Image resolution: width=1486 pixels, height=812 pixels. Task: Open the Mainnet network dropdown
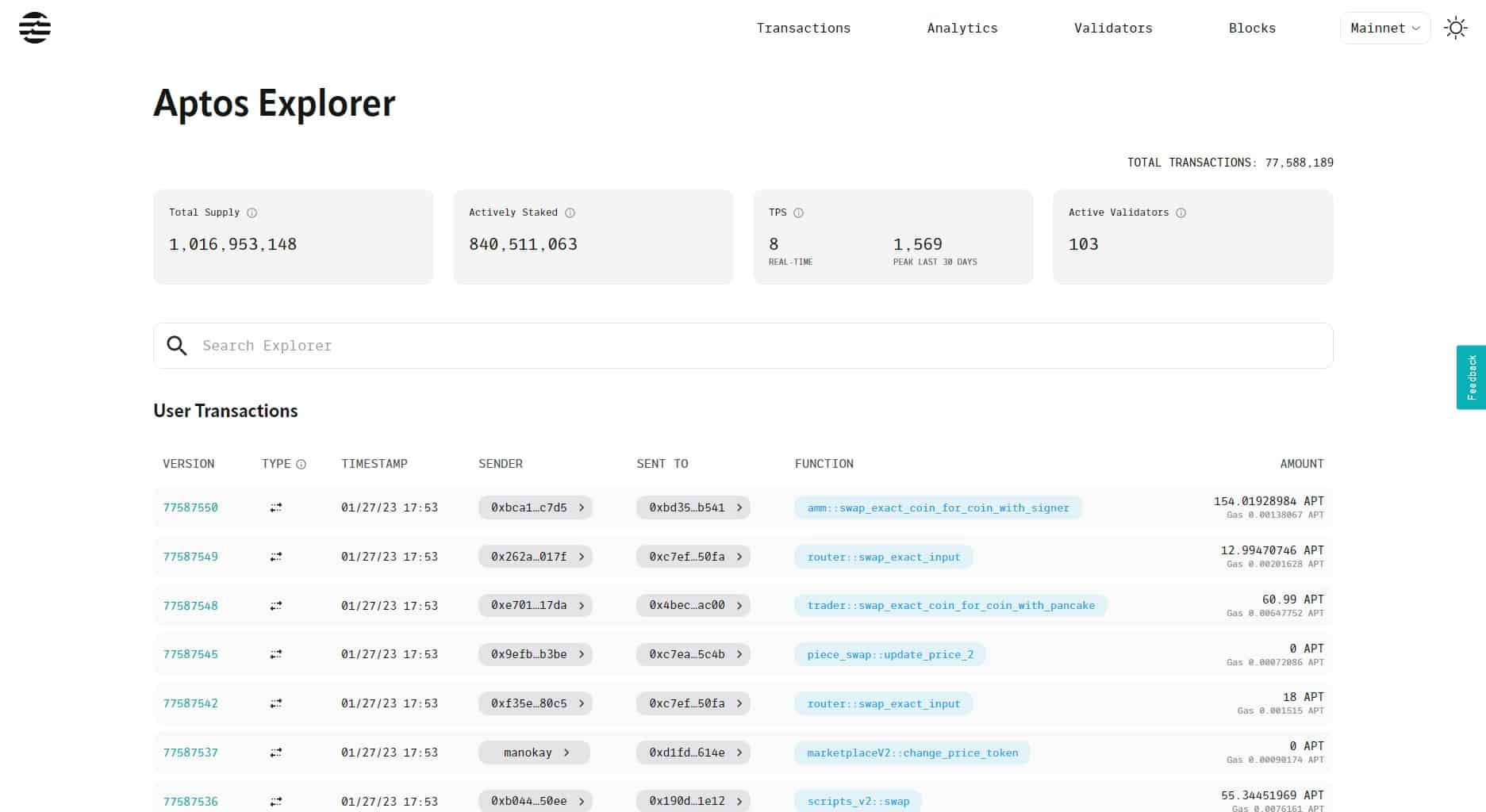coord(1384,28)
